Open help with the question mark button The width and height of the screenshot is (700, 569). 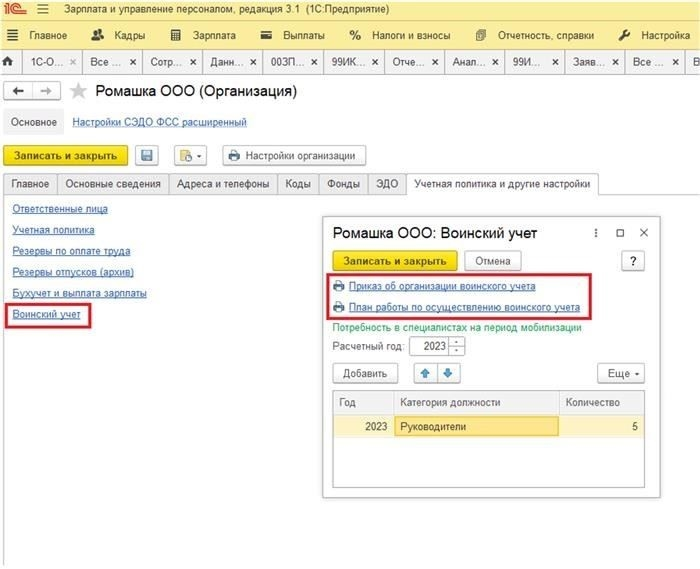[x=633, y=261]
